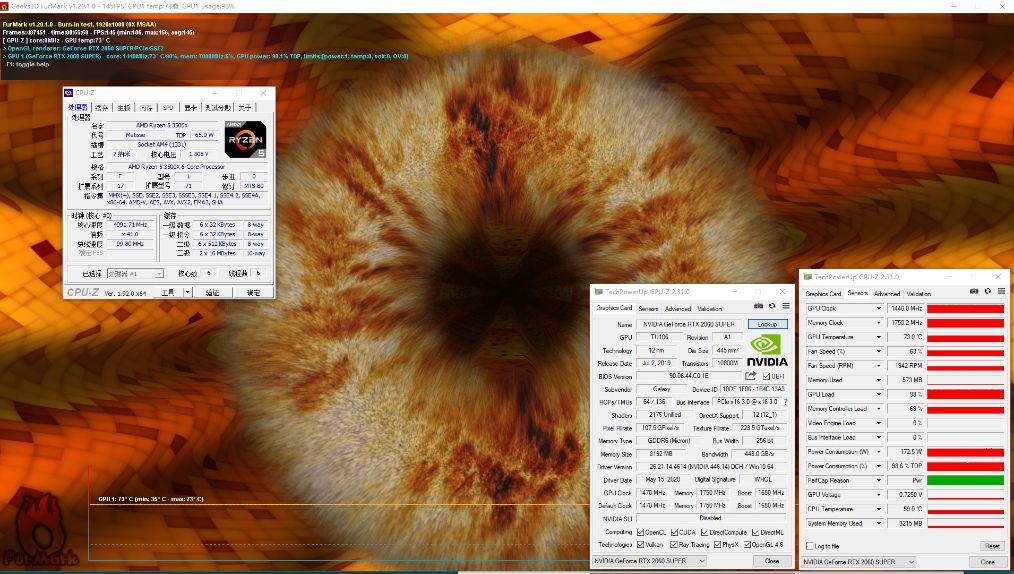Toggle the CUDA checkbox

click(674, 532)
